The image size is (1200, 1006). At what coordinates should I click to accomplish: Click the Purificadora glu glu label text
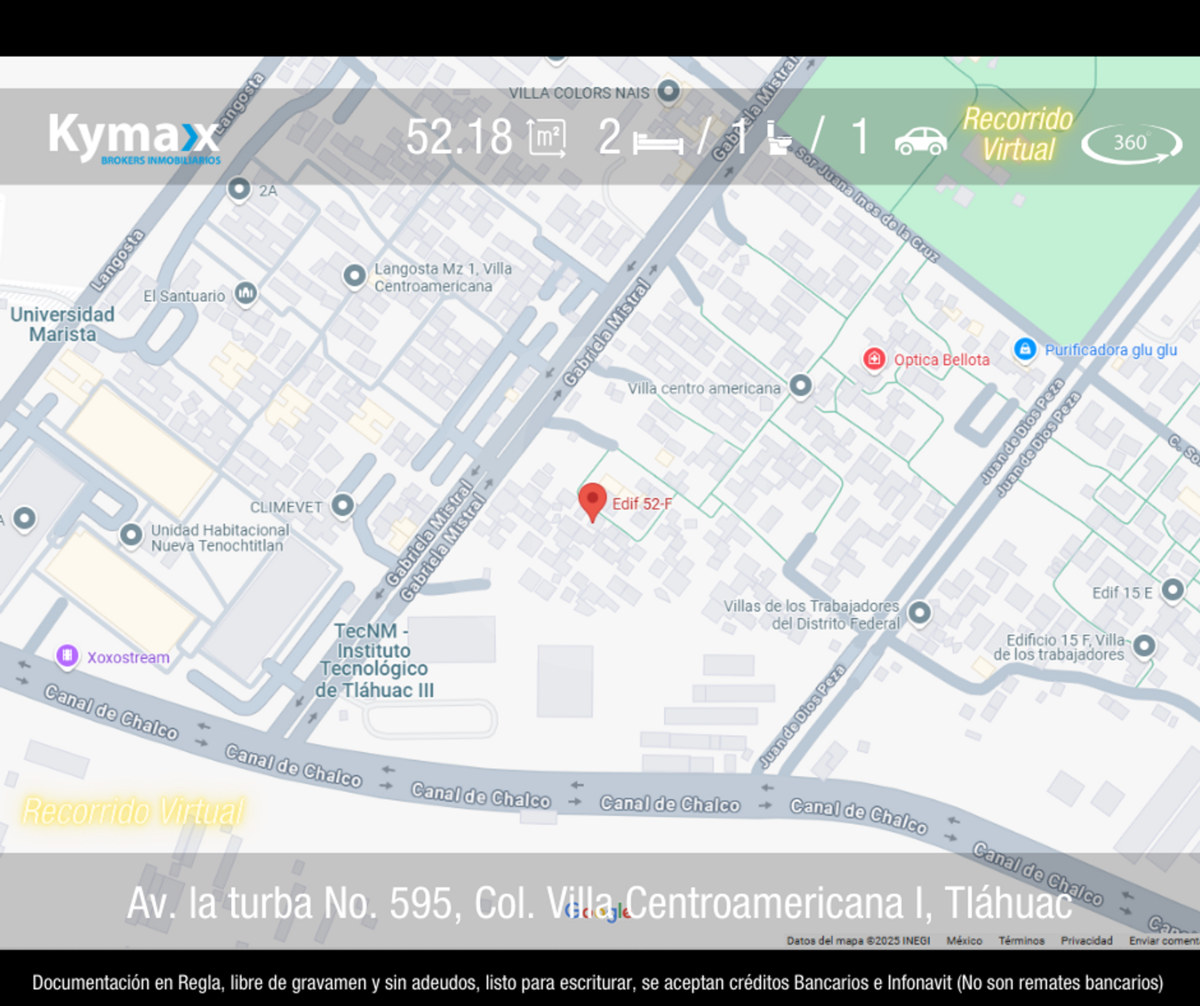tap(1111, 350)
